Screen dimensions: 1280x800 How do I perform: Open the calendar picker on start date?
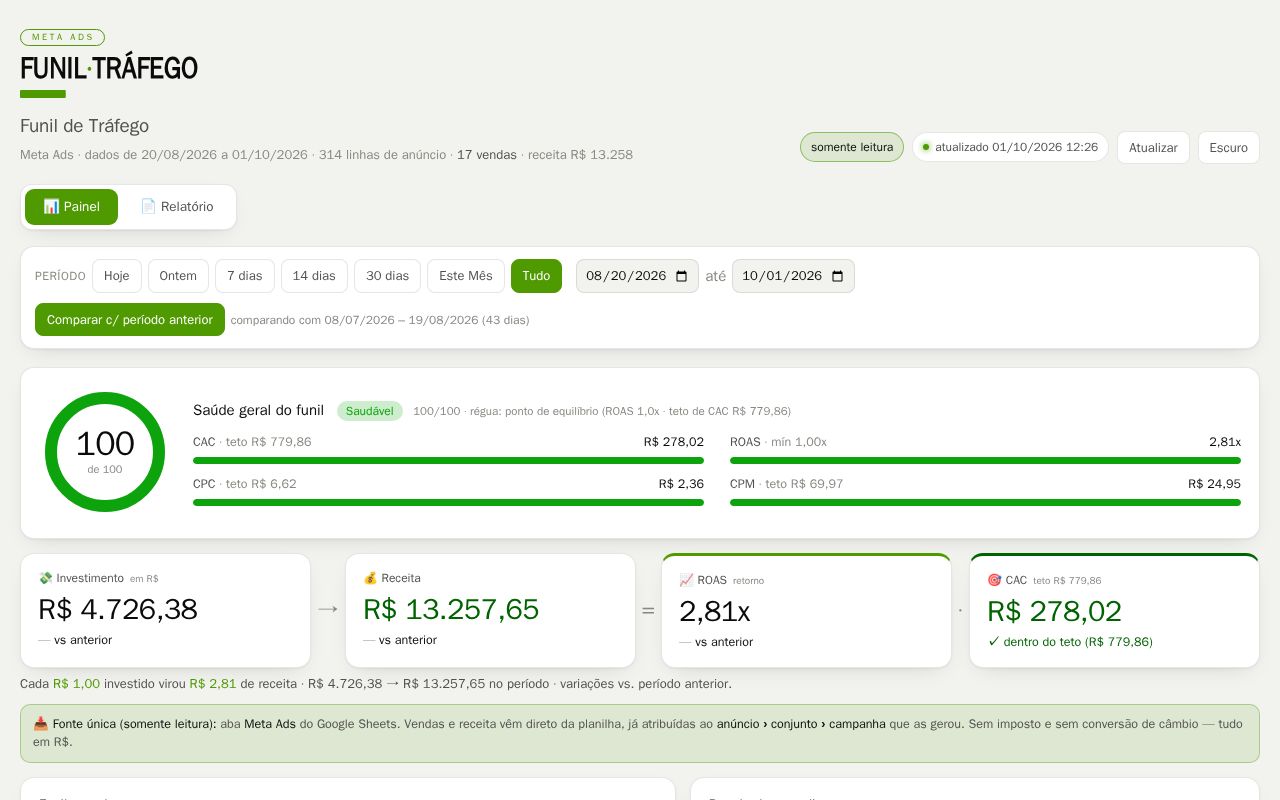682,276
